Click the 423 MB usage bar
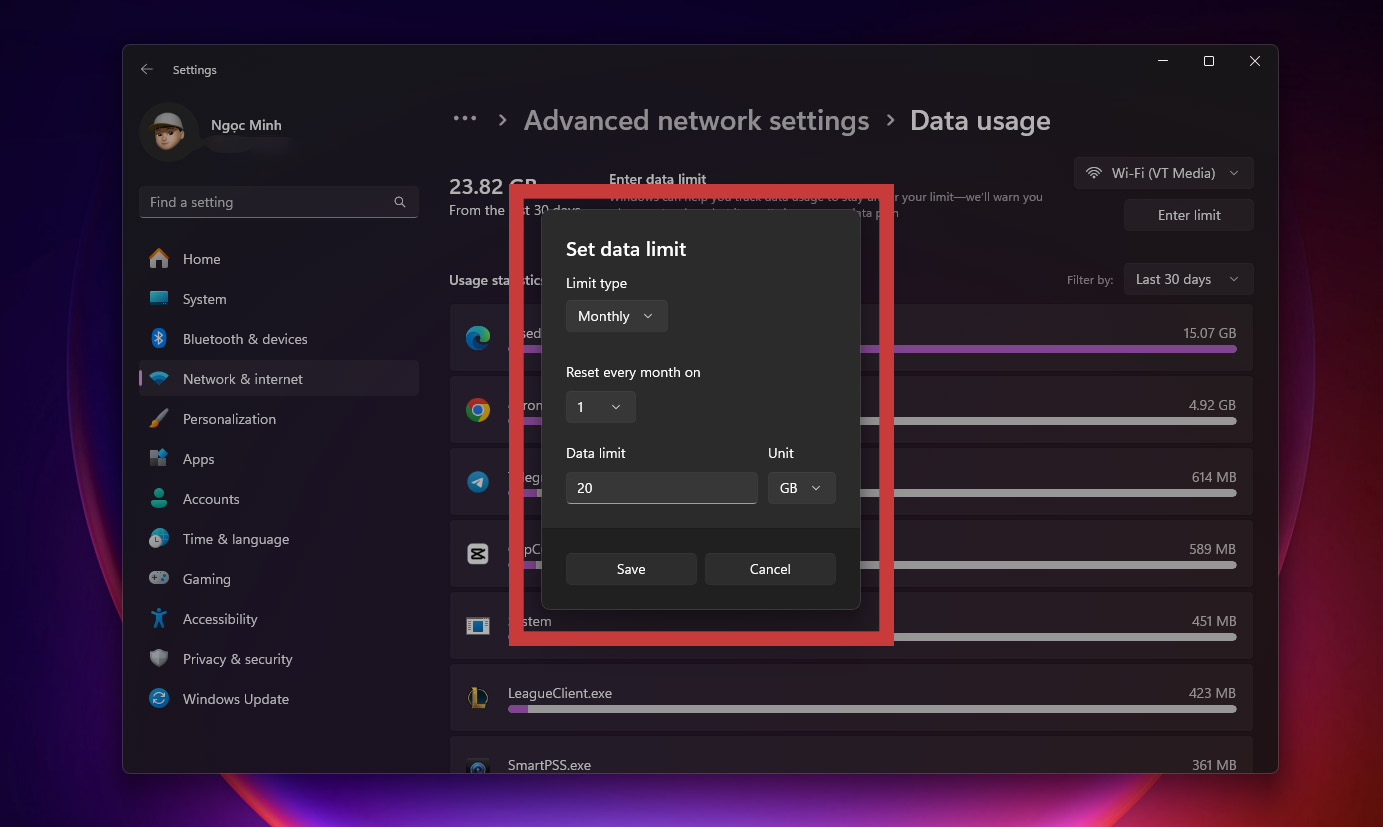 (x=872, y=709)
